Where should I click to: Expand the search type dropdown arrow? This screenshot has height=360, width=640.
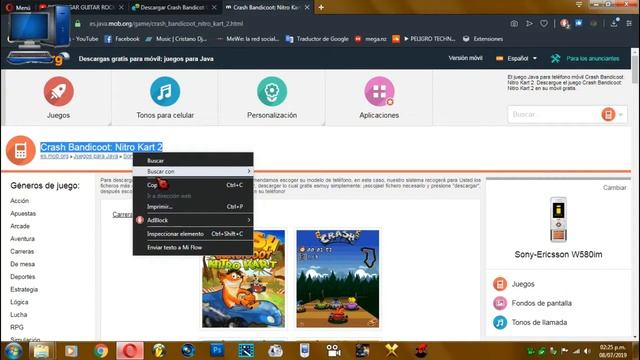tap(621, 115)
